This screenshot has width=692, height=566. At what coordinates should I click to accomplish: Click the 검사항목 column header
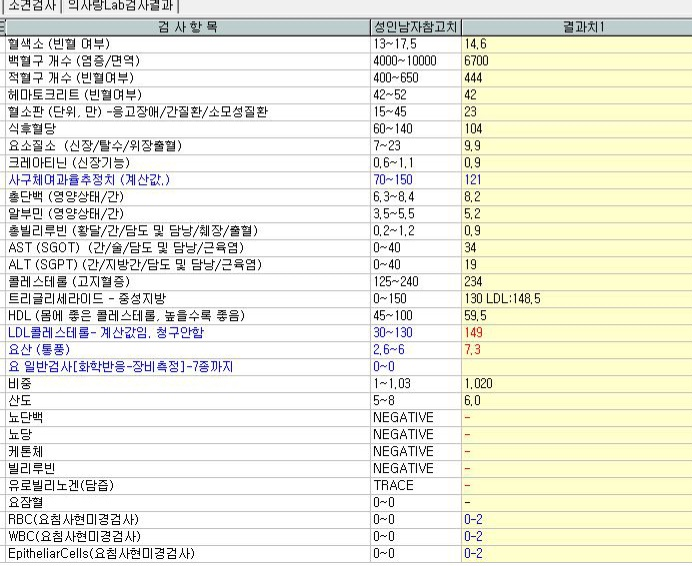click(187, 27)
